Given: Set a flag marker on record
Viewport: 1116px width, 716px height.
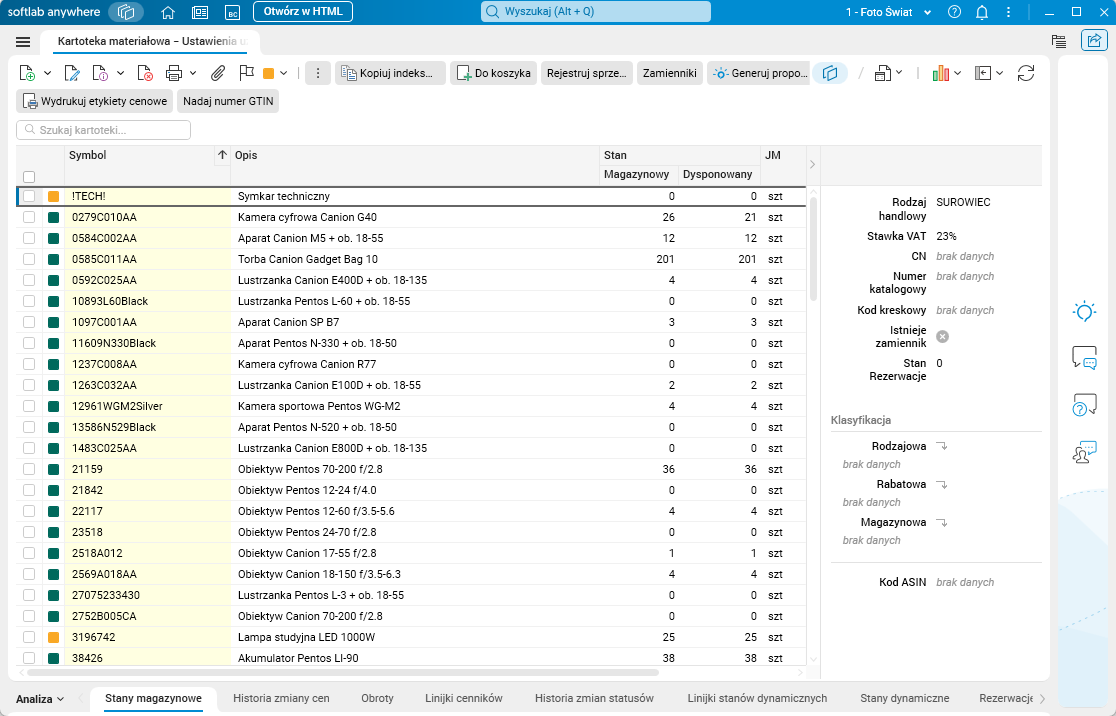Looking at the screenshot, I should (246, 73).
